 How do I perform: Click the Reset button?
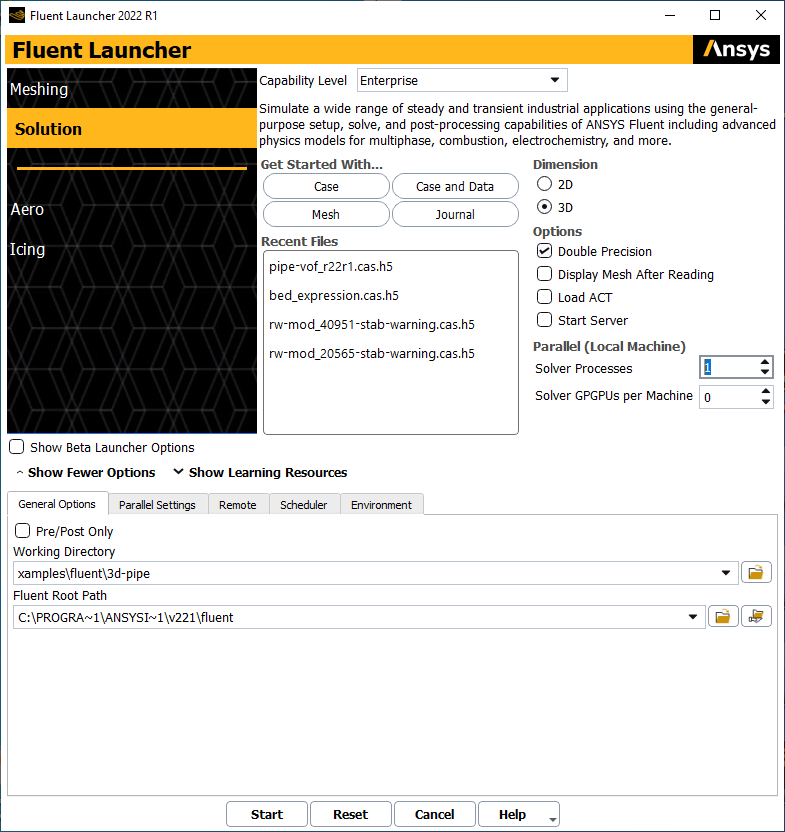point(350,814)
